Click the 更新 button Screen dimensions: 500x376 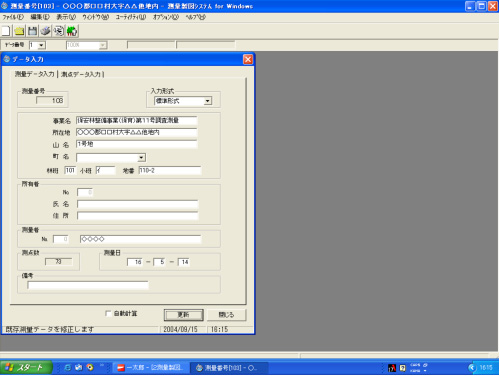(x=183, y=315)
